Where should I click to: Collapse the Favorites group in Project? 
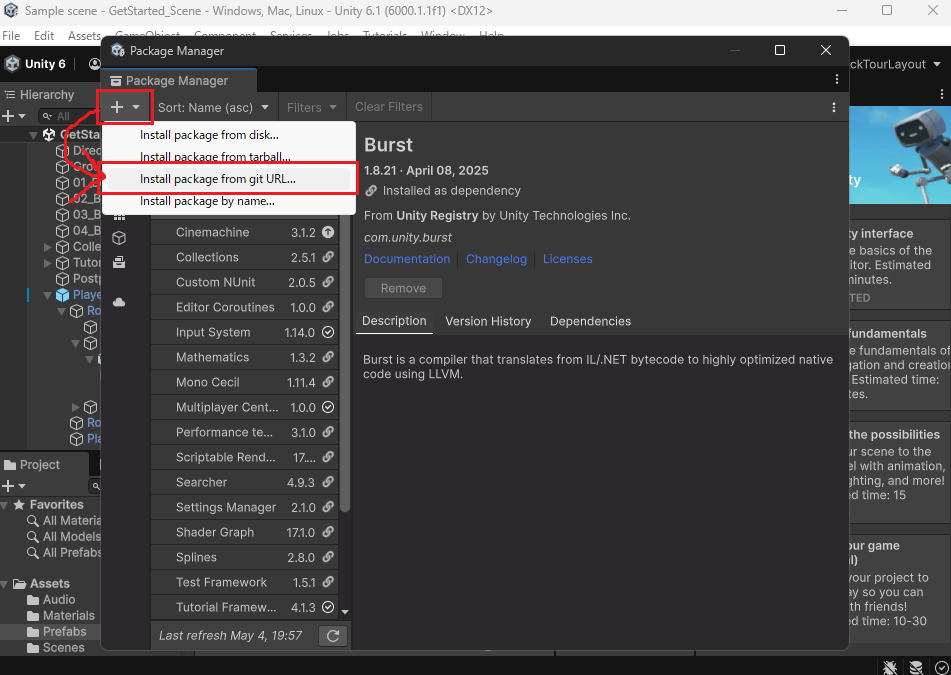[x=5, y=505]
